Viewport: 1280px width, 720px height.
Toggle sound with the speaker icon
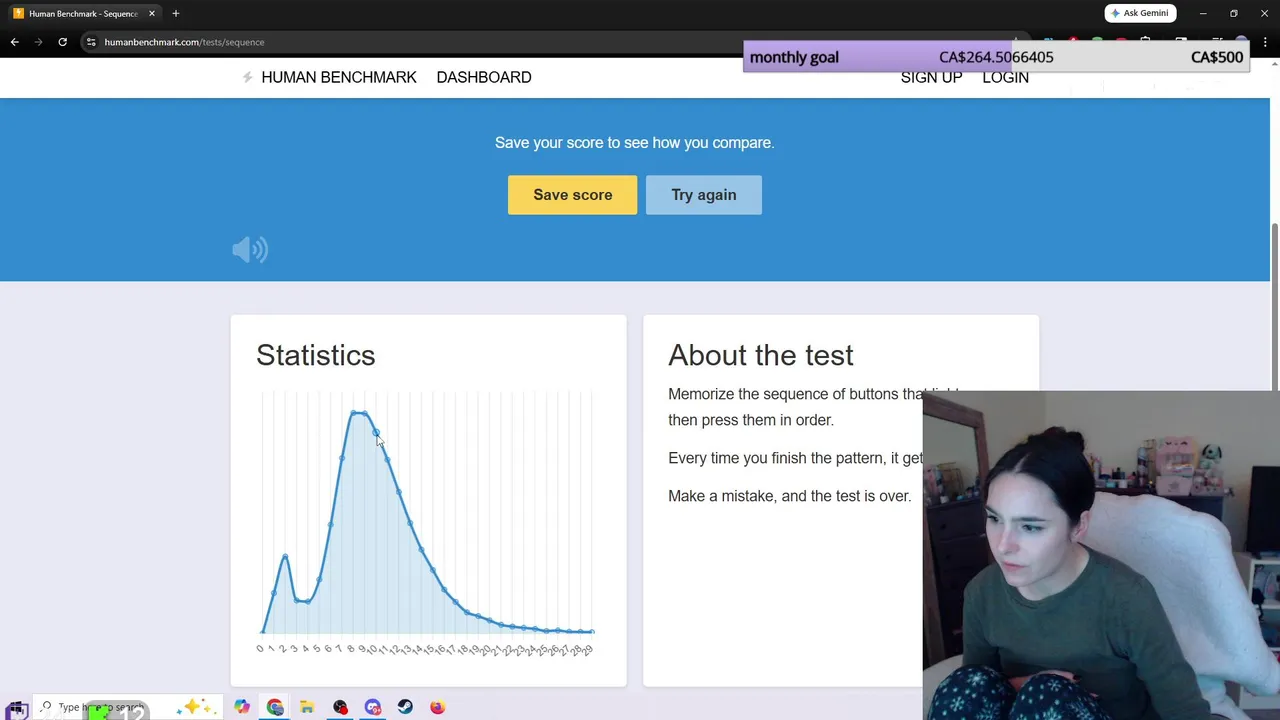tap(250, 250)
